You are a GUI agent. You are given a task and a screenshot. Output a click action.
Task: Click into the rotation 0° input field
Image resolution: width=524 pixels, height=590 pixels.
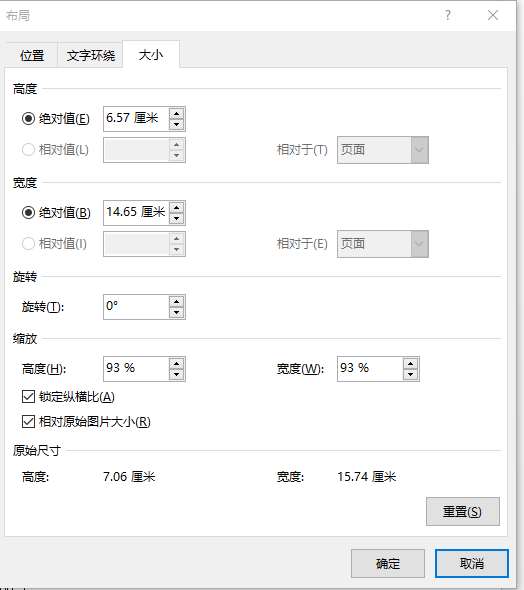pos(136,307)
